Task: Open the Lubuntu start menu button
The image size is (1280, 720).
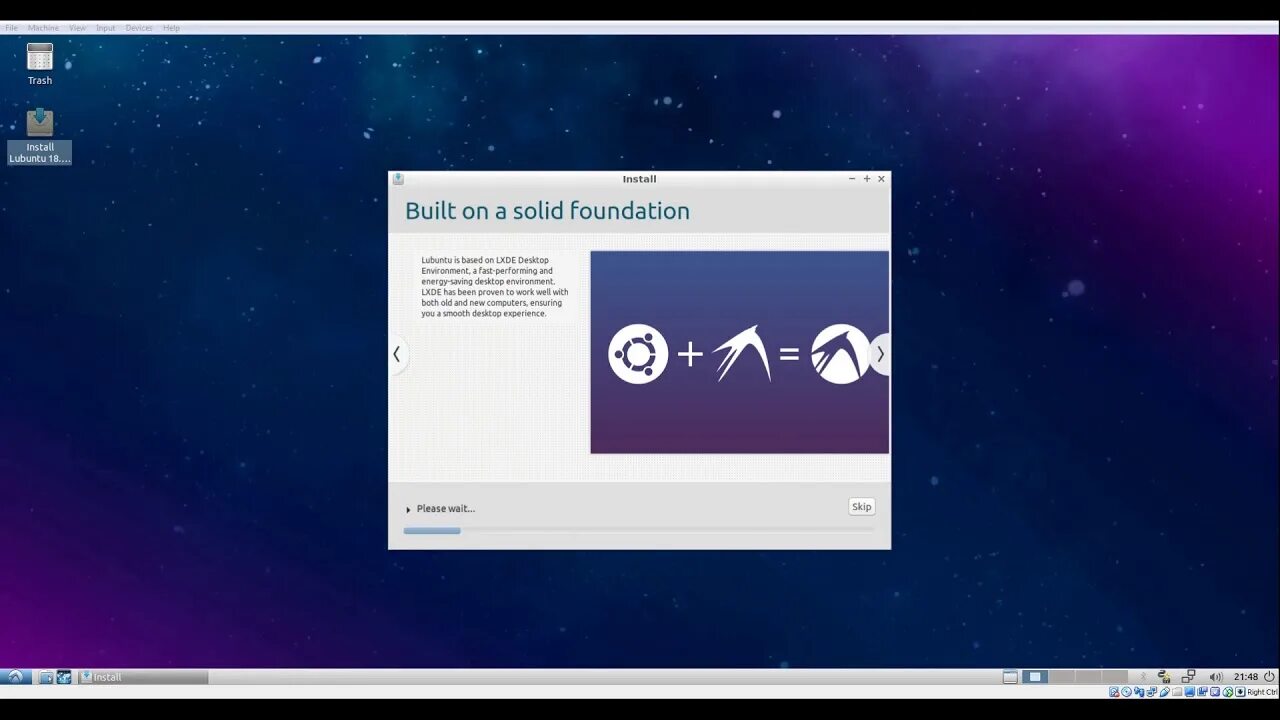Action: tap(15, 677)
